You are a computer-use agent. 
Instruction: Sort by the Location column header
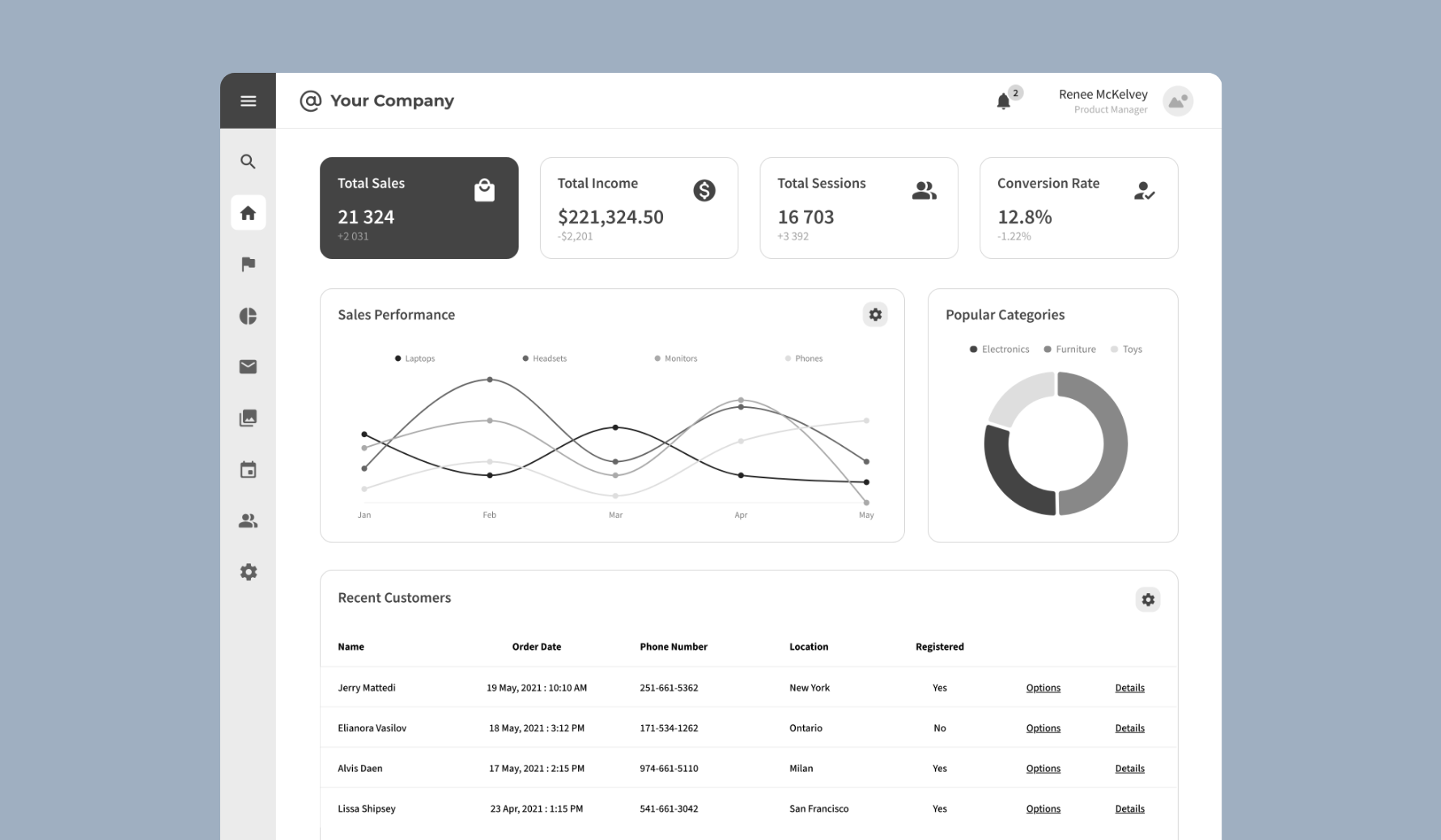[x=809, y=647]
